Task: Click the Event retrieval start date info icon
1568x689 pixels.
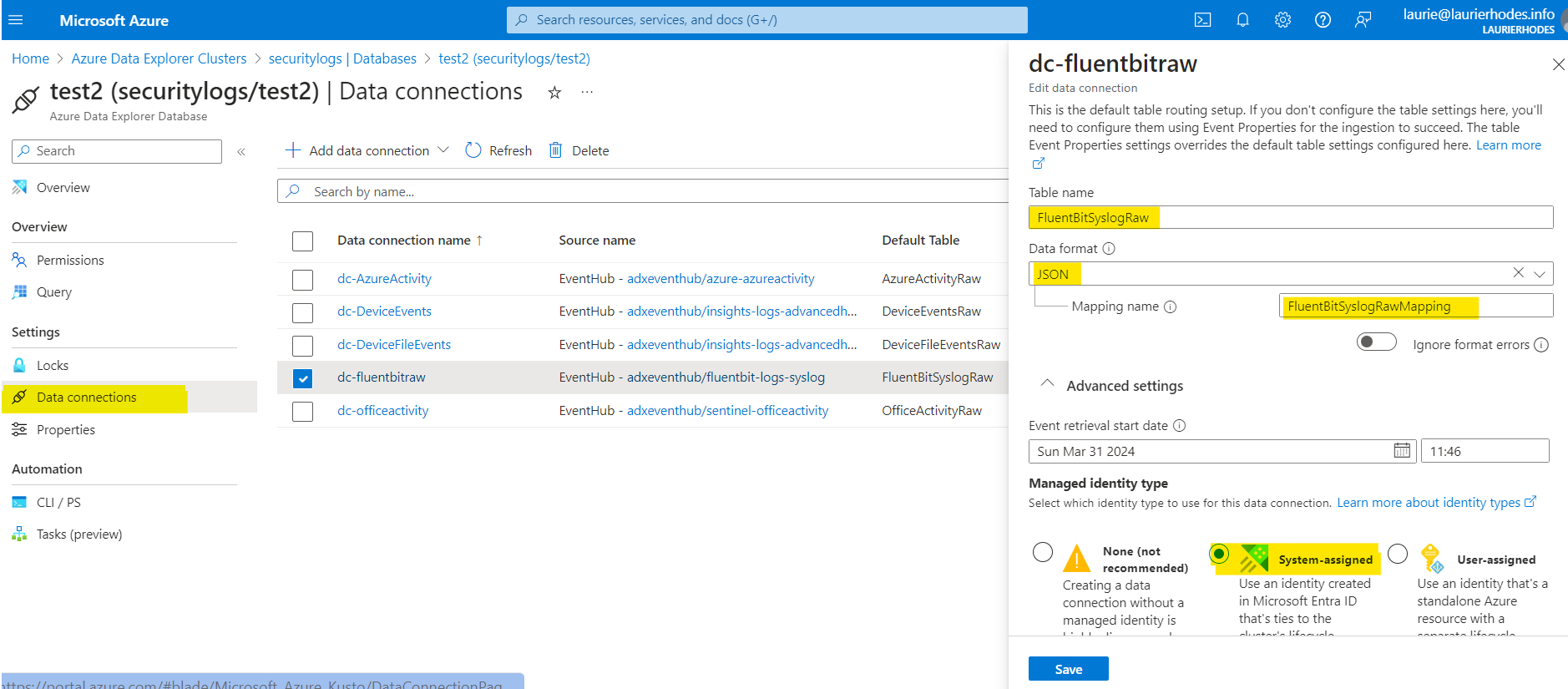Action: (1179, 426)
